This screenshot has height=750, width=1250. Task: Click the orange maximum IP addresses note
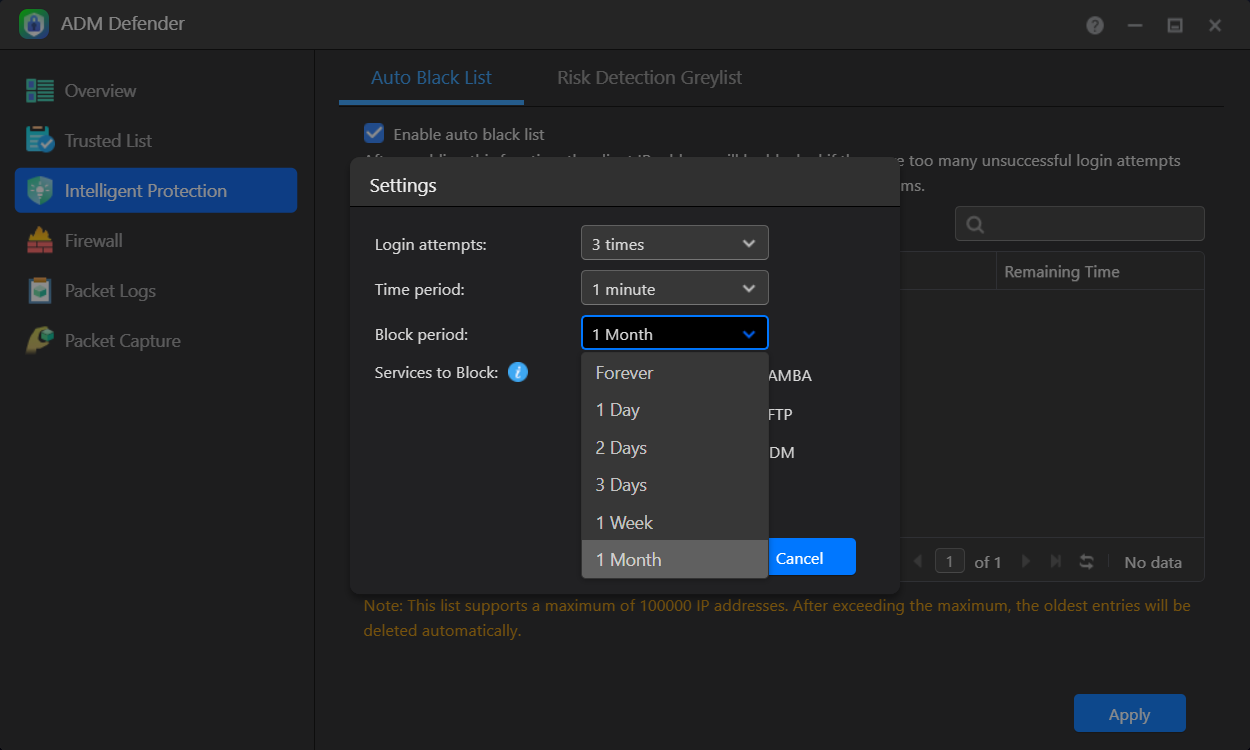(777, 618)
